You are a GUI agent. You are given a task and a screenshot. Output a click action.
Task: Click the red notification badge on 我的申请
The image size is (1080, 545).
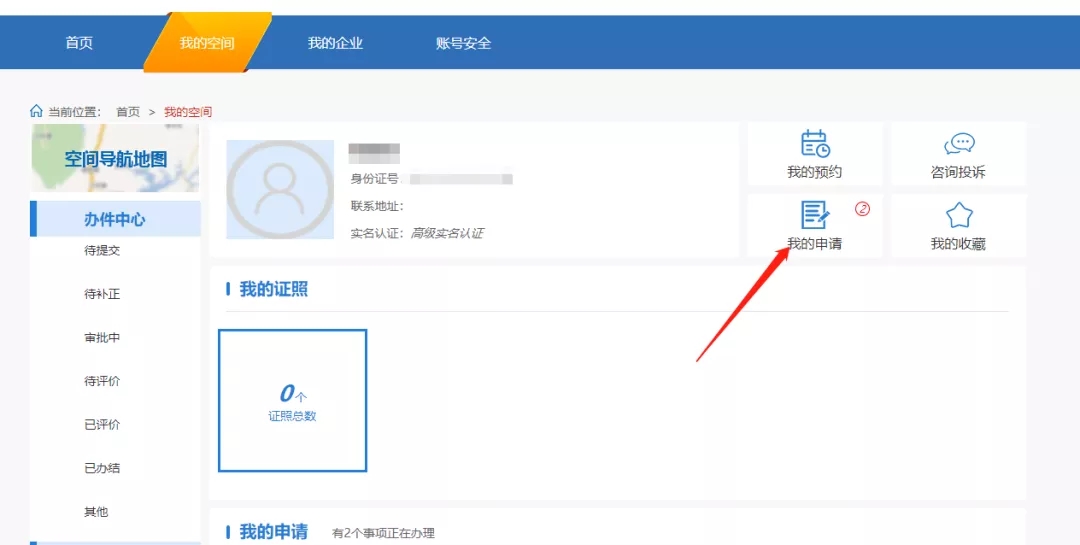pyautogui.click(x=862, y=209)
